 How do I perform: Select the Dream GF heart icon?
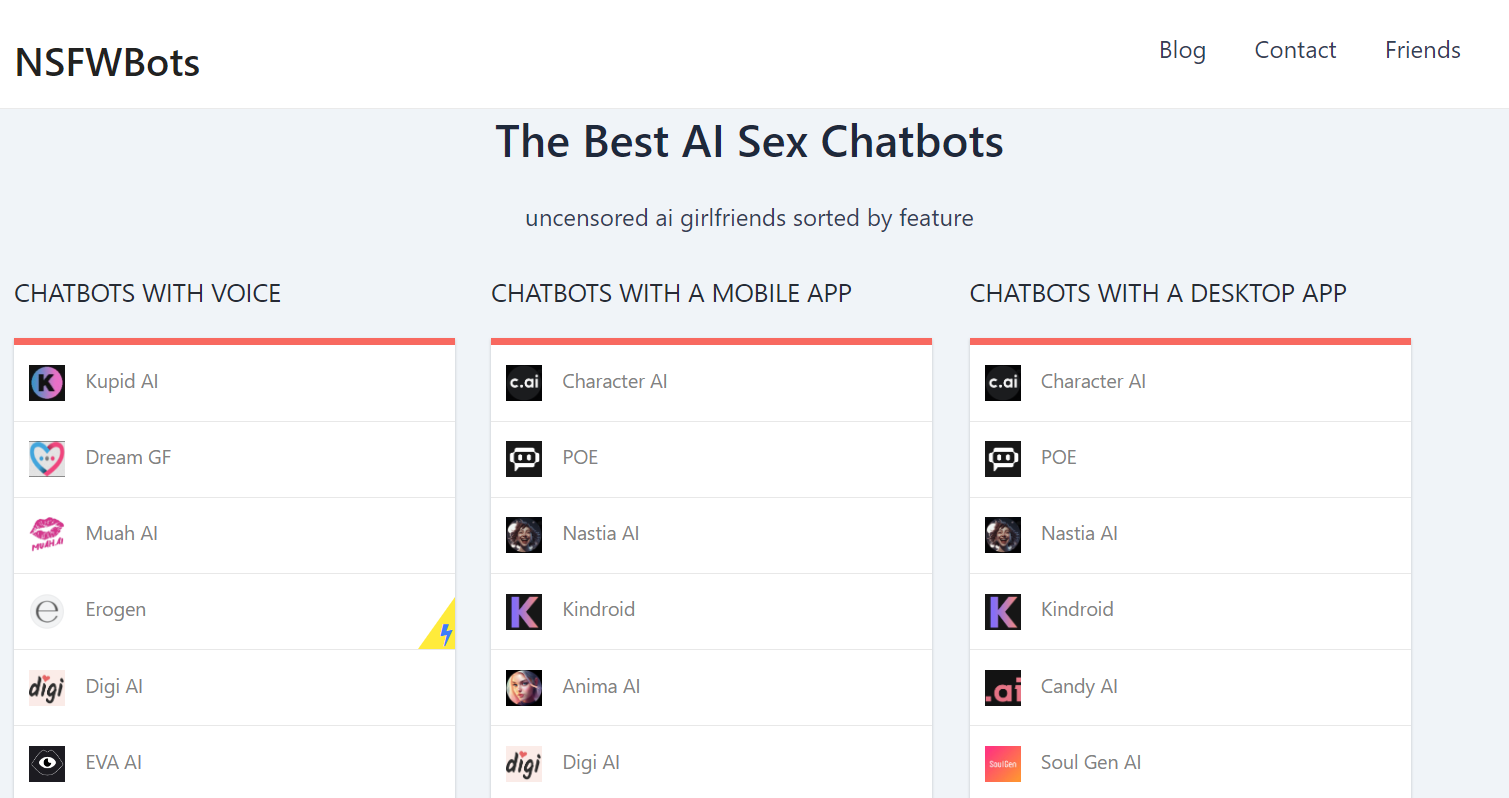click(x=46, y=458)
